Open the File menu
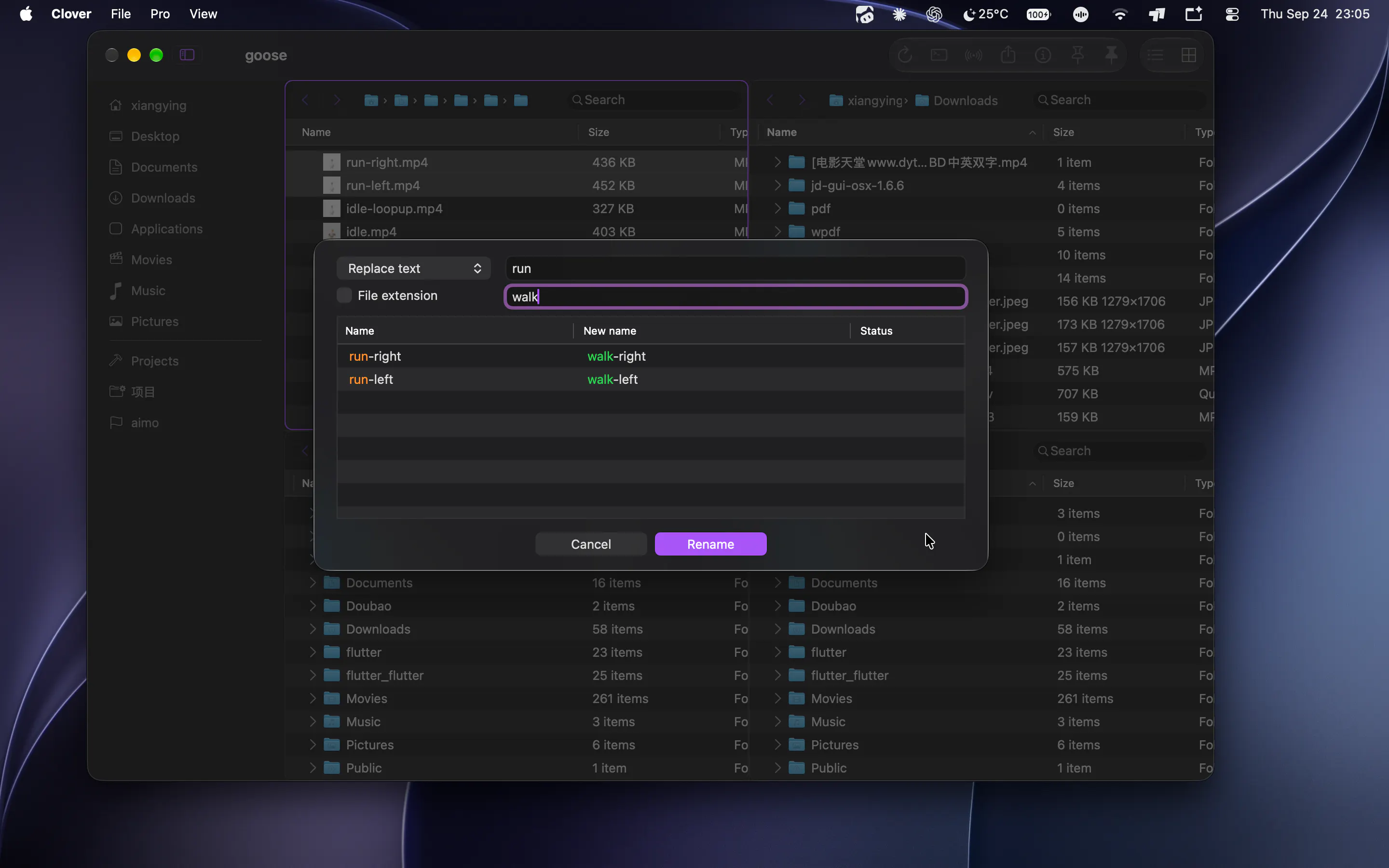The image size is (1389, 868). [x=121, y=14]
